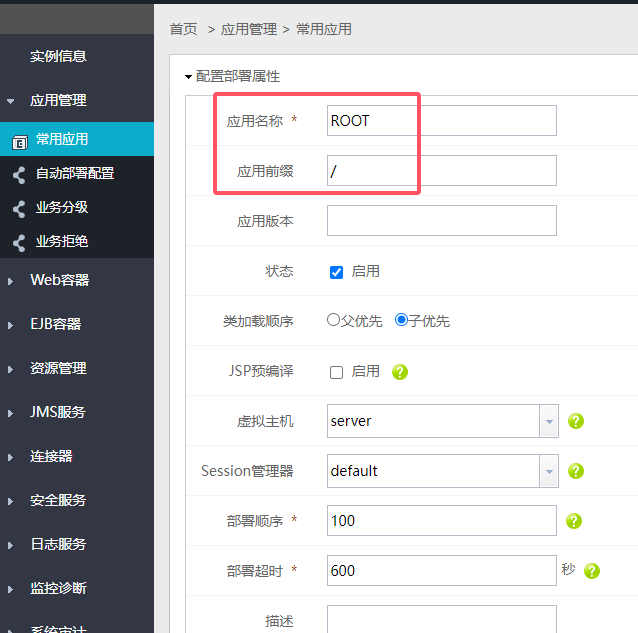This screenshot has height=633, width=638.
Task: Select the 父优先 radio button
Action: pyautogui.click(x=333, y=320)
